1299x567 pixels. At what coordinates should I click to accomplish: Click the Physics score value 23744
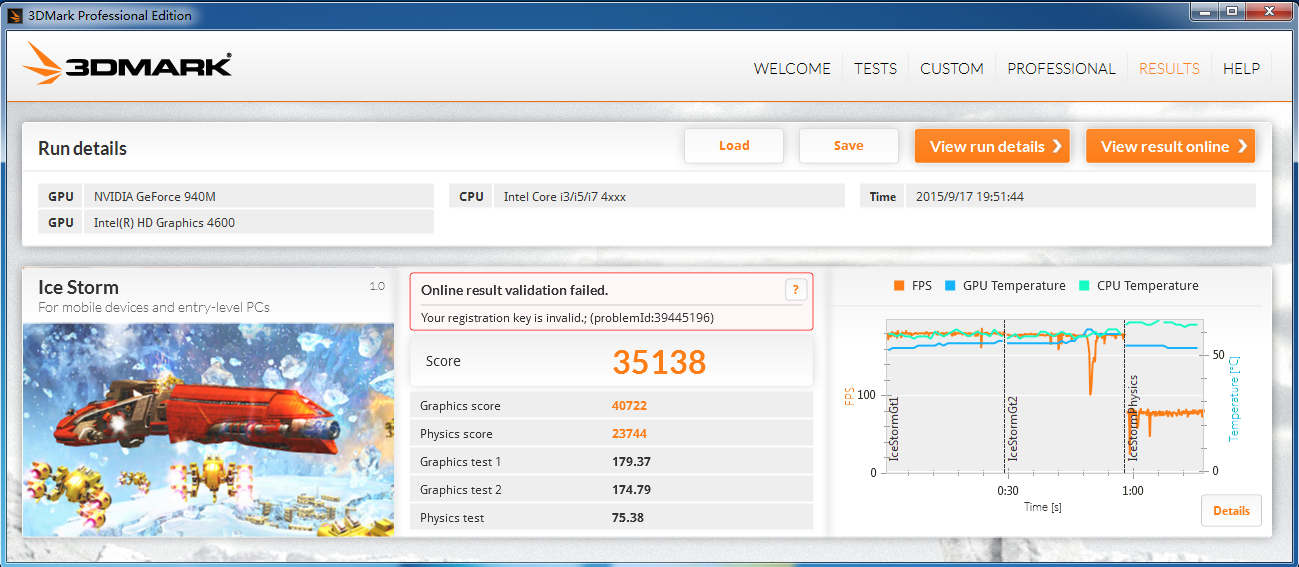(629, 434)
